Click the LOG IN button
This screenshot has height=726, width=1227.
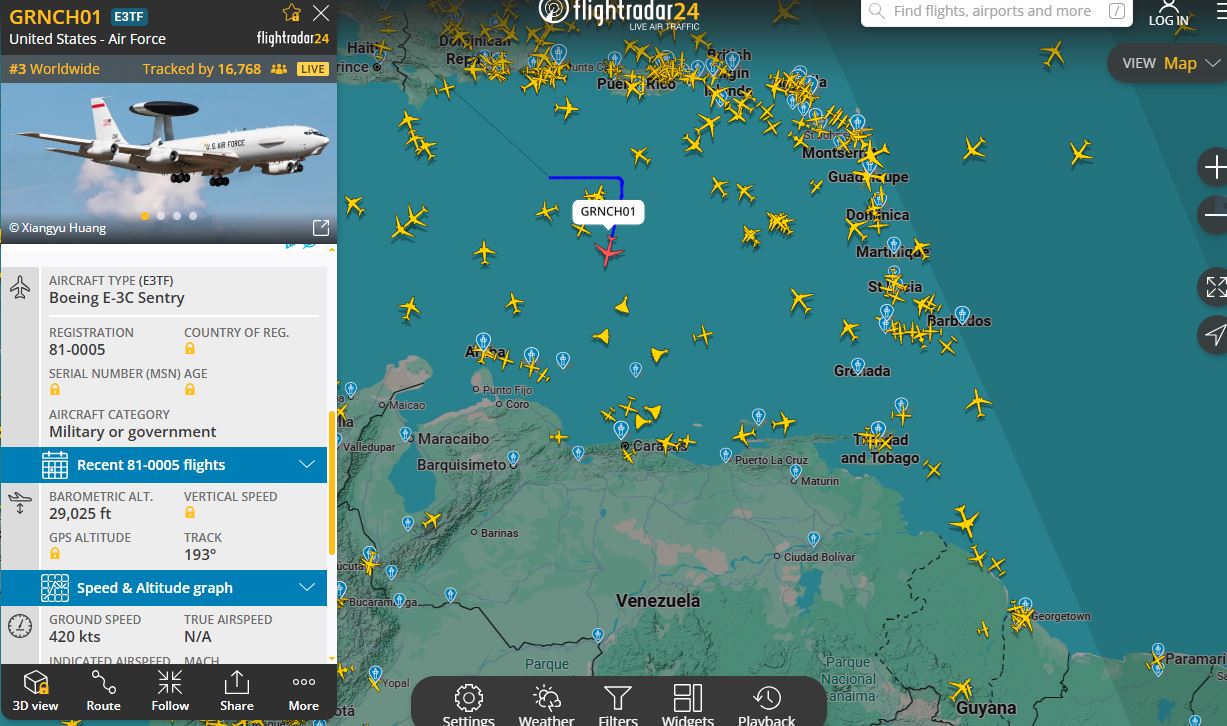[1168, 14]
